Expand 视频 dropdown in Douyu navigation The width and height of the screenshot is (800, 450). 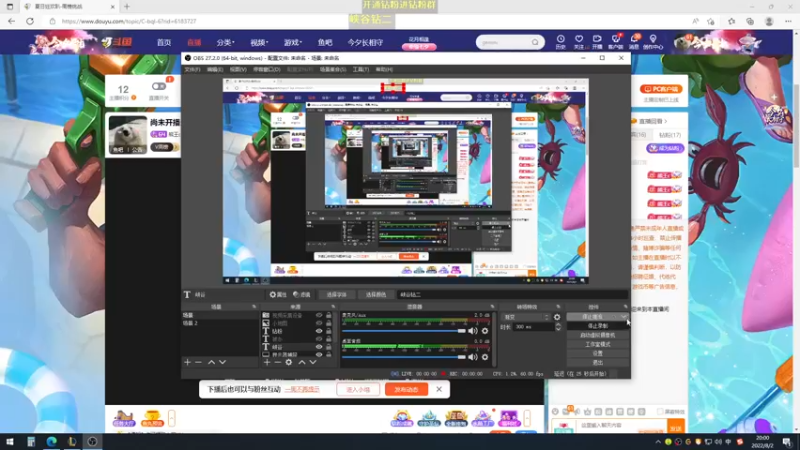(259, 42)
